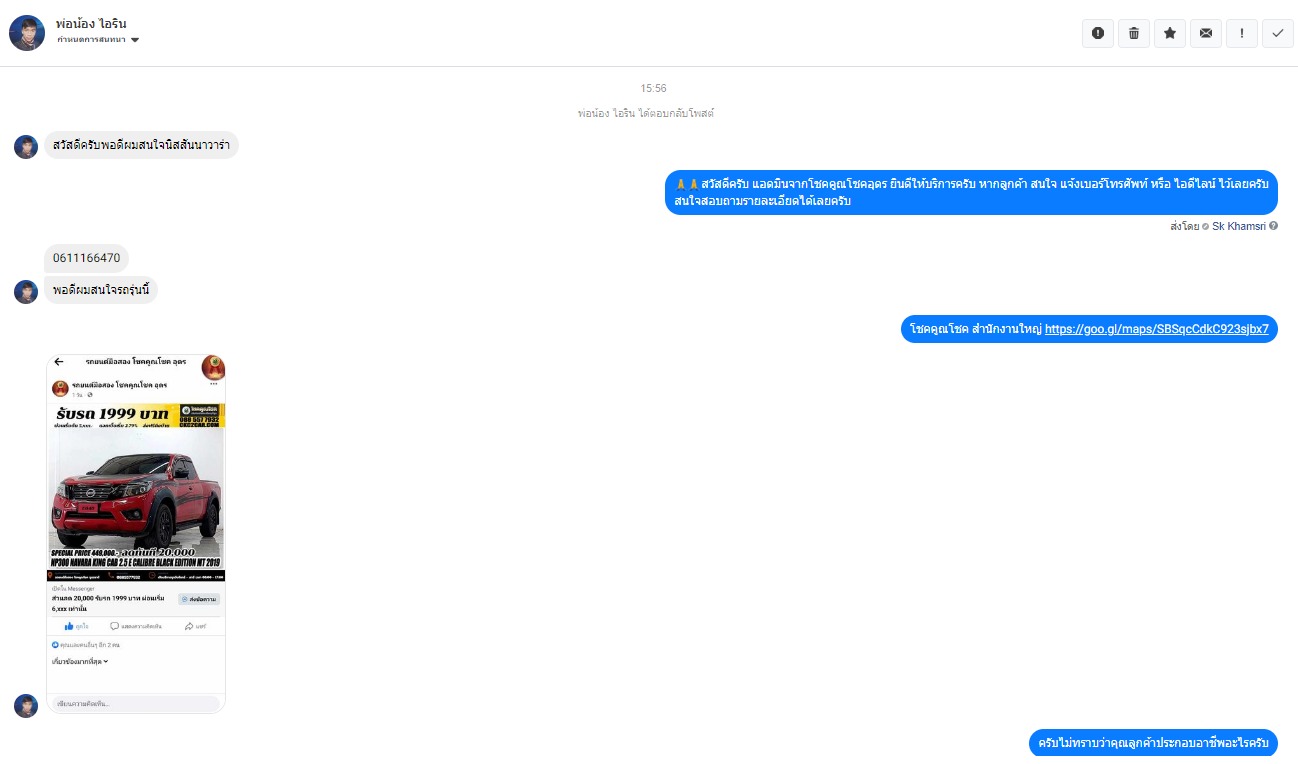Click avatar next to พอดีผมสนใจรถรุ่นนี้ message
The image size is (1298, 764).
26,292
